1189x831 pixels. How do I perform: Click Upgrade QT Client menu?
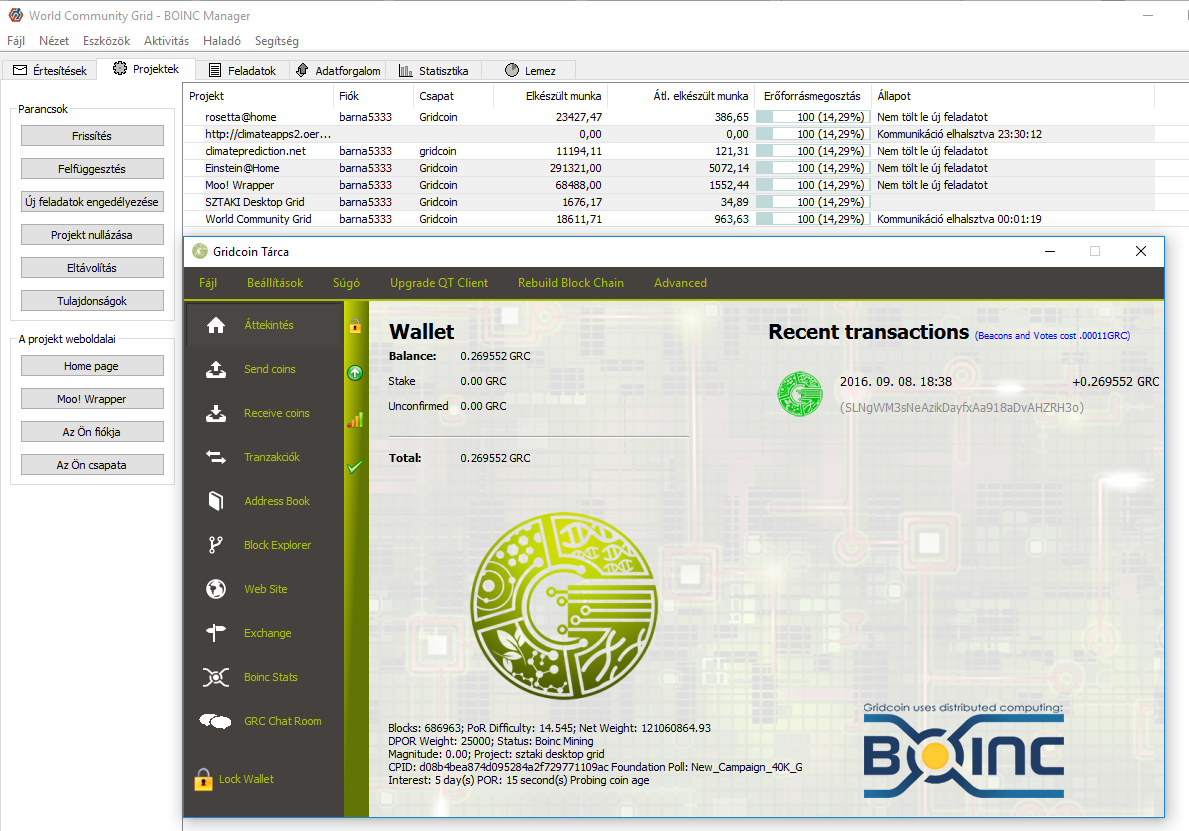[x=439, y=283]
